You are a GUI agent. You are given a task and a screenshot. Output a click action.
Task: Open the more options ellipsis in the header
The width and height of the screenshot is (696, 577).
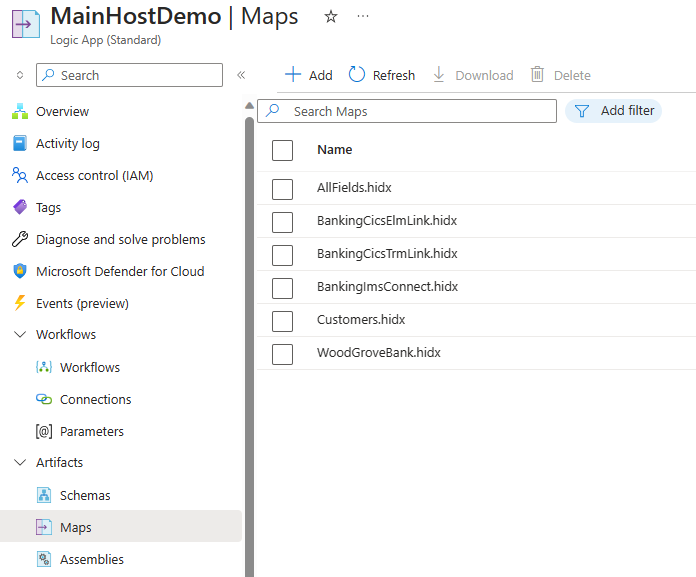[x=363, y=16]
